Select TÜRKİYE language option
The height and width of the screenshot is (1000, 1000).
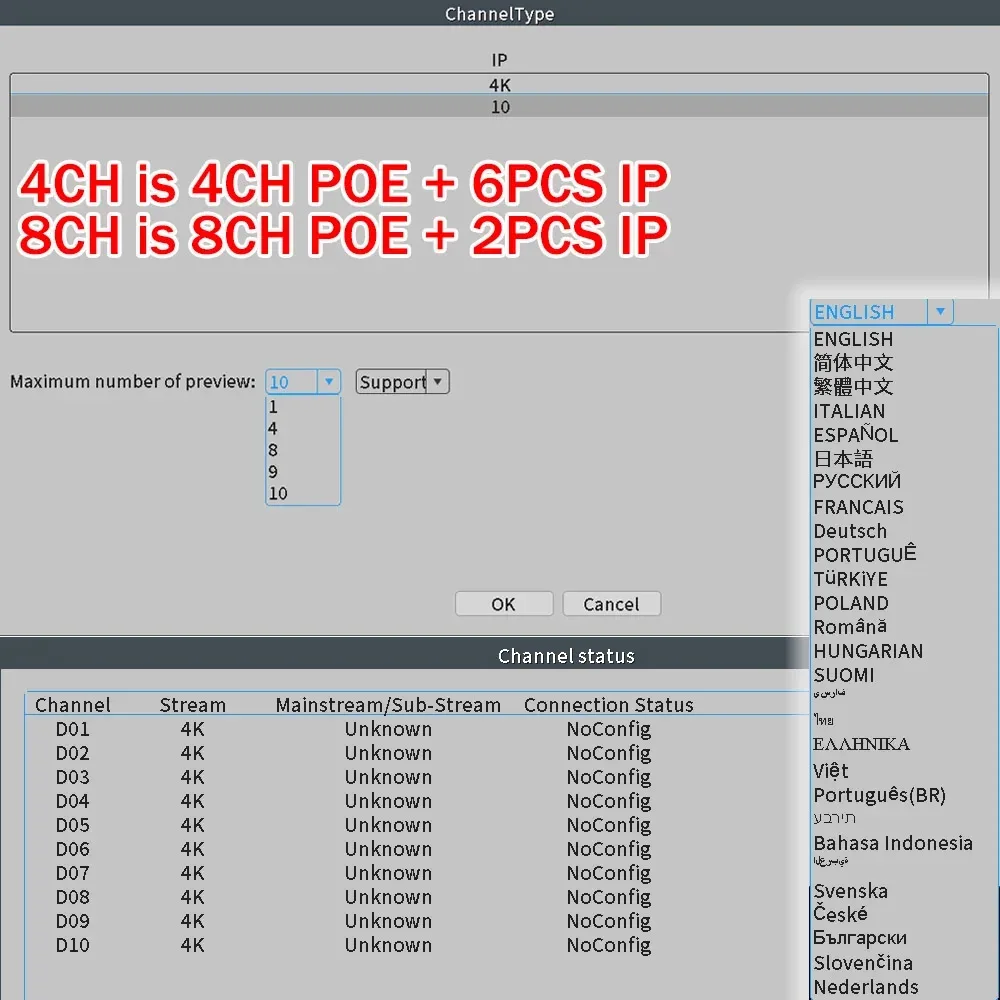pos(851,579)
